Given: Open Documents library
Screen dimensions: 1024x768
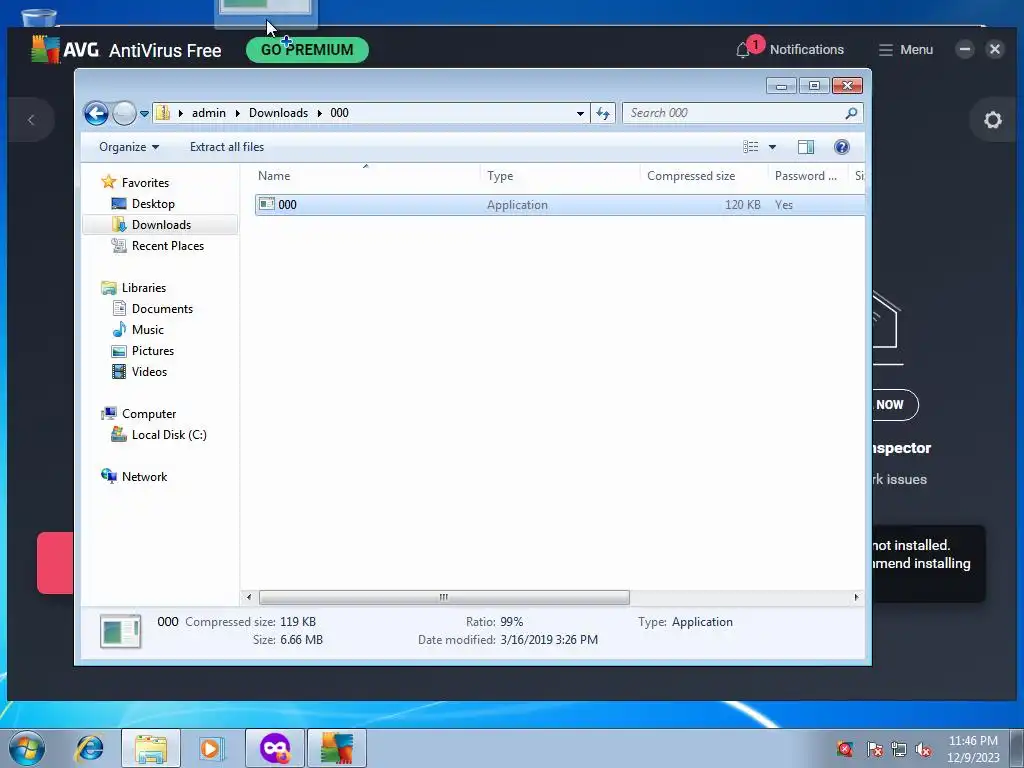Looking at the screenshot, I should 162,309.
